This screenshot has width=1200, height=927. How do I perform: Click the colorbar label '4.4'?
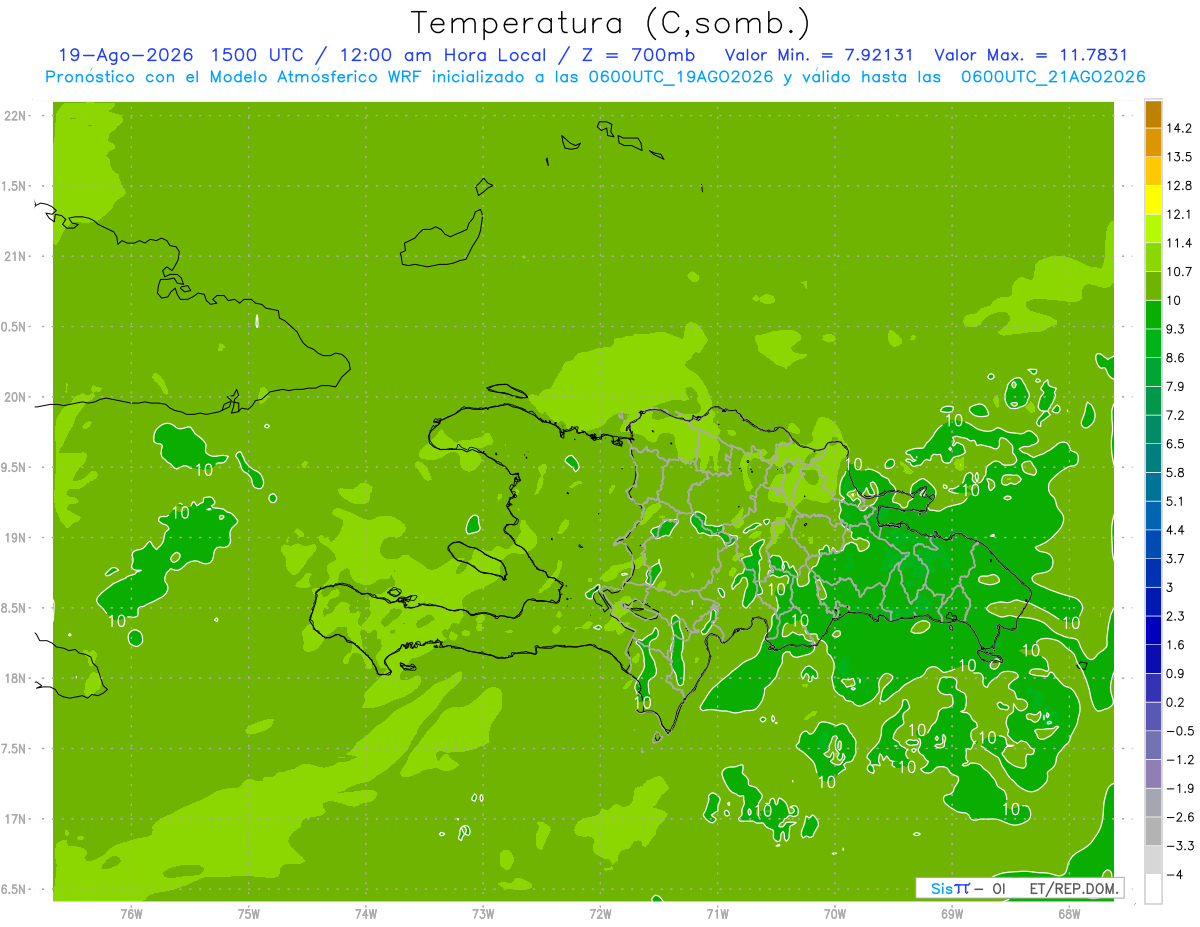point(1175,530)
